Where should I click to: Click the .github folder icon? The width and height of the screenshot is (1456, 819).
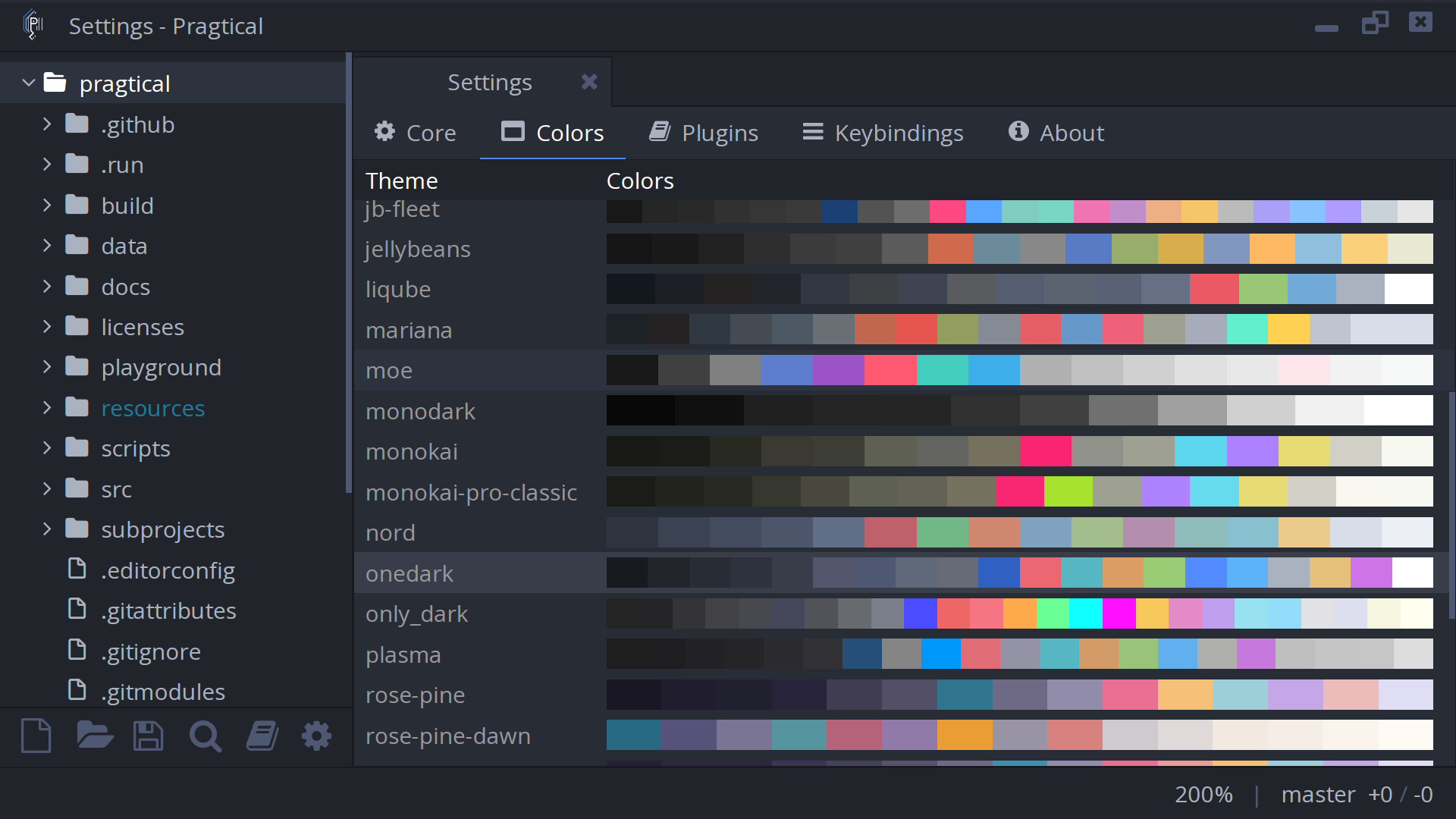(77, 124)
